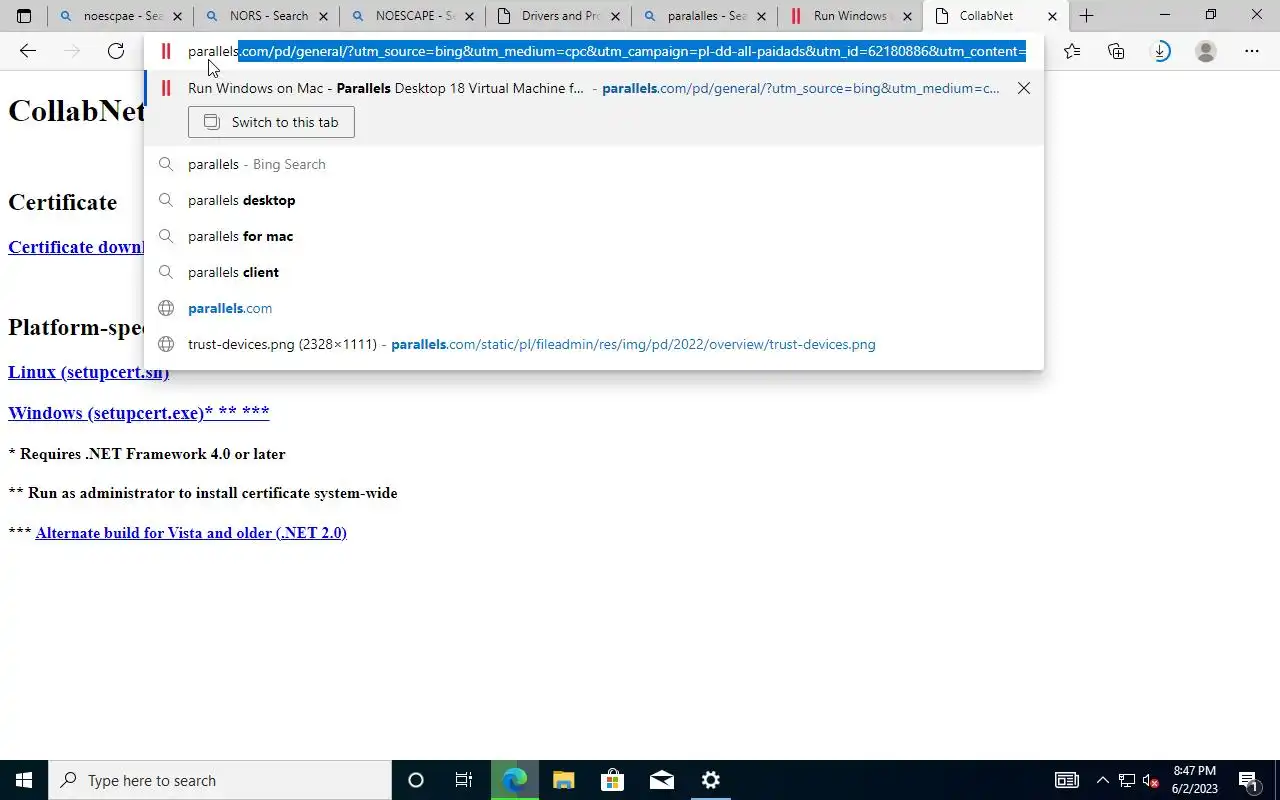Open the Collections icon
Screen dimensions: 1280x800
pos(1116,51)
